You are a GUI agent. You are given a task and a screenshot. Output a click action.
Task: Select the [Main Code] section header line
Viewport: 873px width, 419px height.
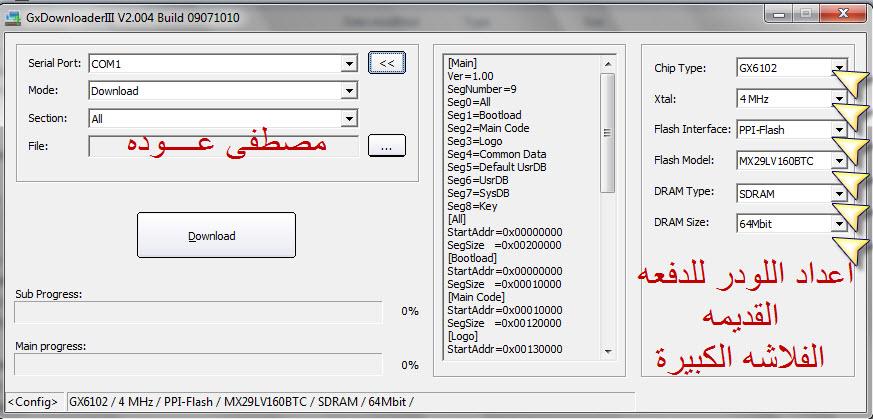(476, 297)
